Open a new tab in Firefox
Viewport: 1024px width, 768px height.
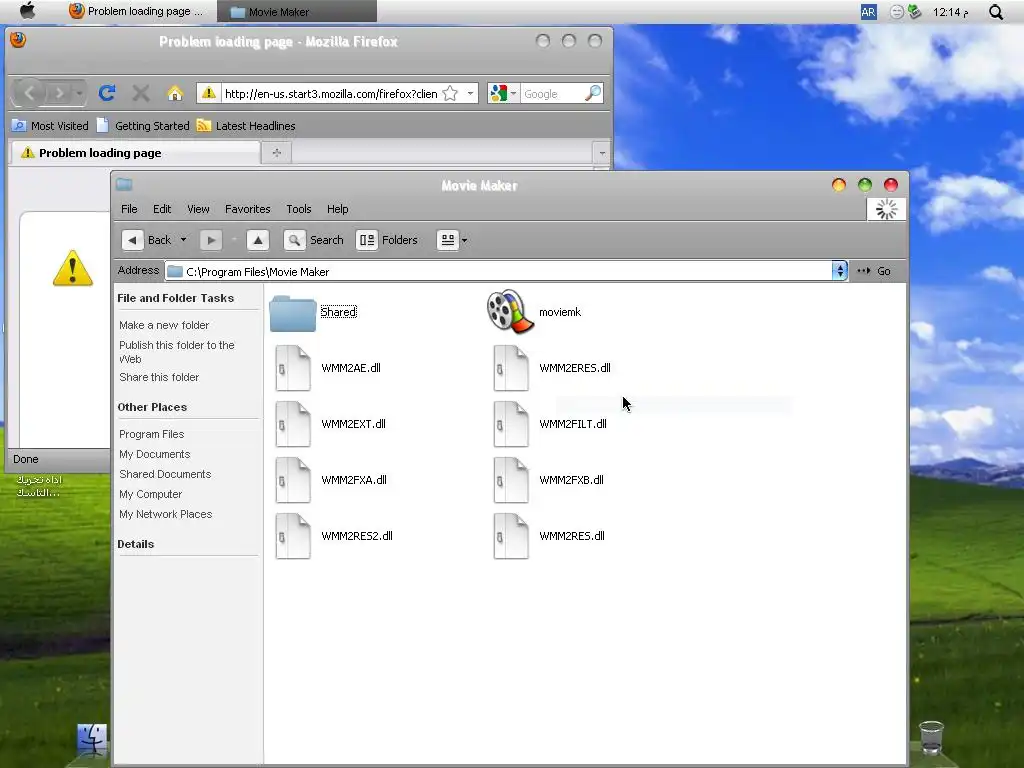coord(277,153)
